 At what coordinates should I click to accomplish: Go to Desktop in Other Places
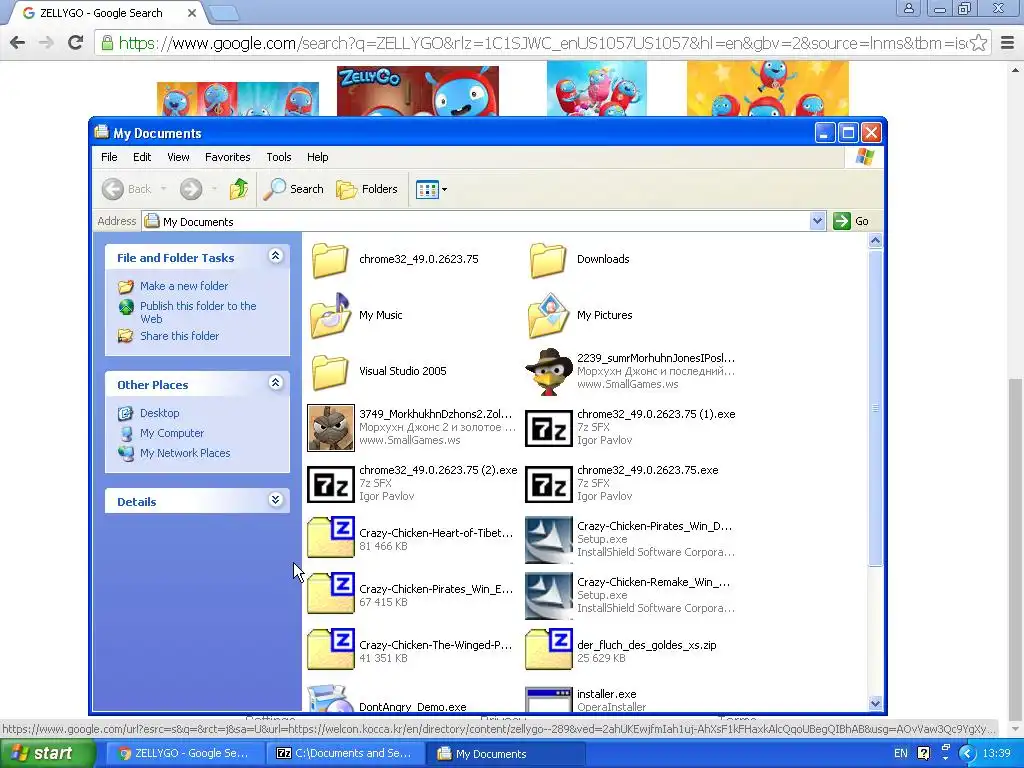click(159, 413)
